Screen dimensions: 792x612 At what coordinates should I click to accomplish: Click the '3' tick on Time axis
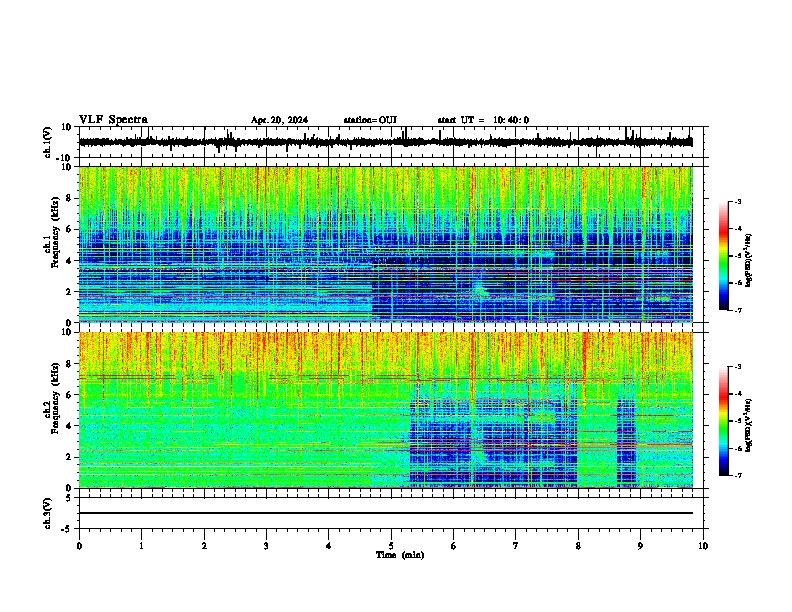pos(266,546)
